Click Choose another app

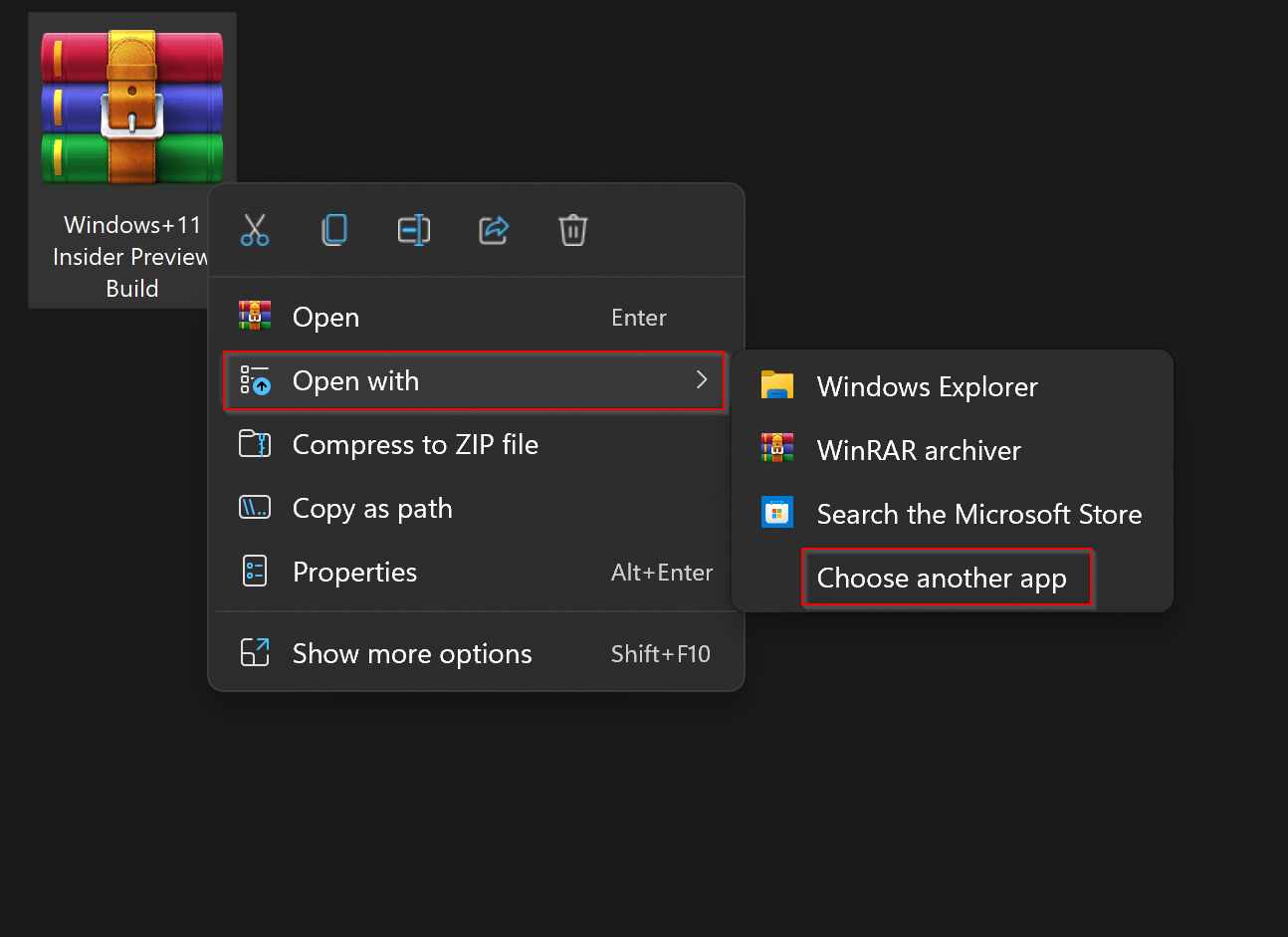tap(946, 577)
